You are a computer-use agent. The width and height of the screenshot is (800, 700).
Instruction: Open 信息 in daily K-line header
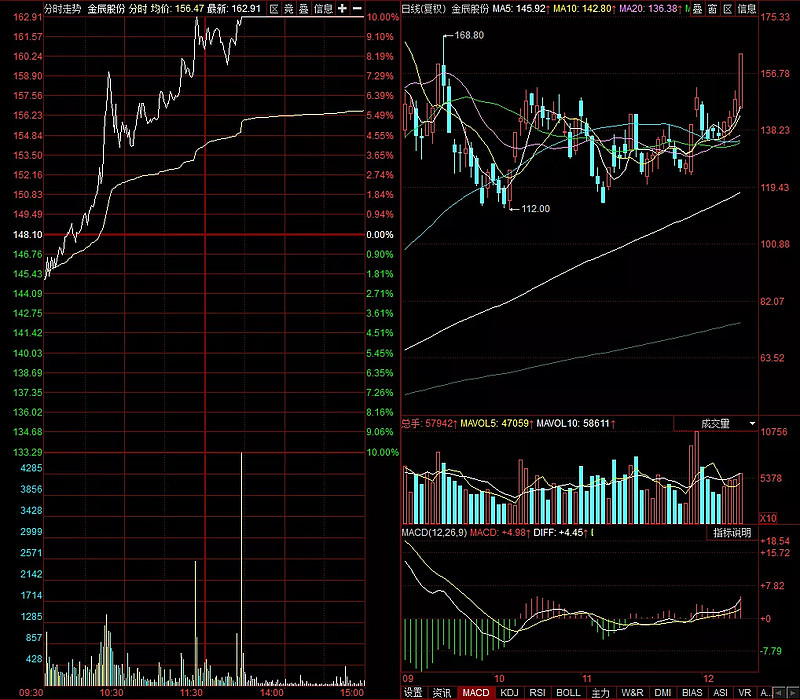click(746, 8)
